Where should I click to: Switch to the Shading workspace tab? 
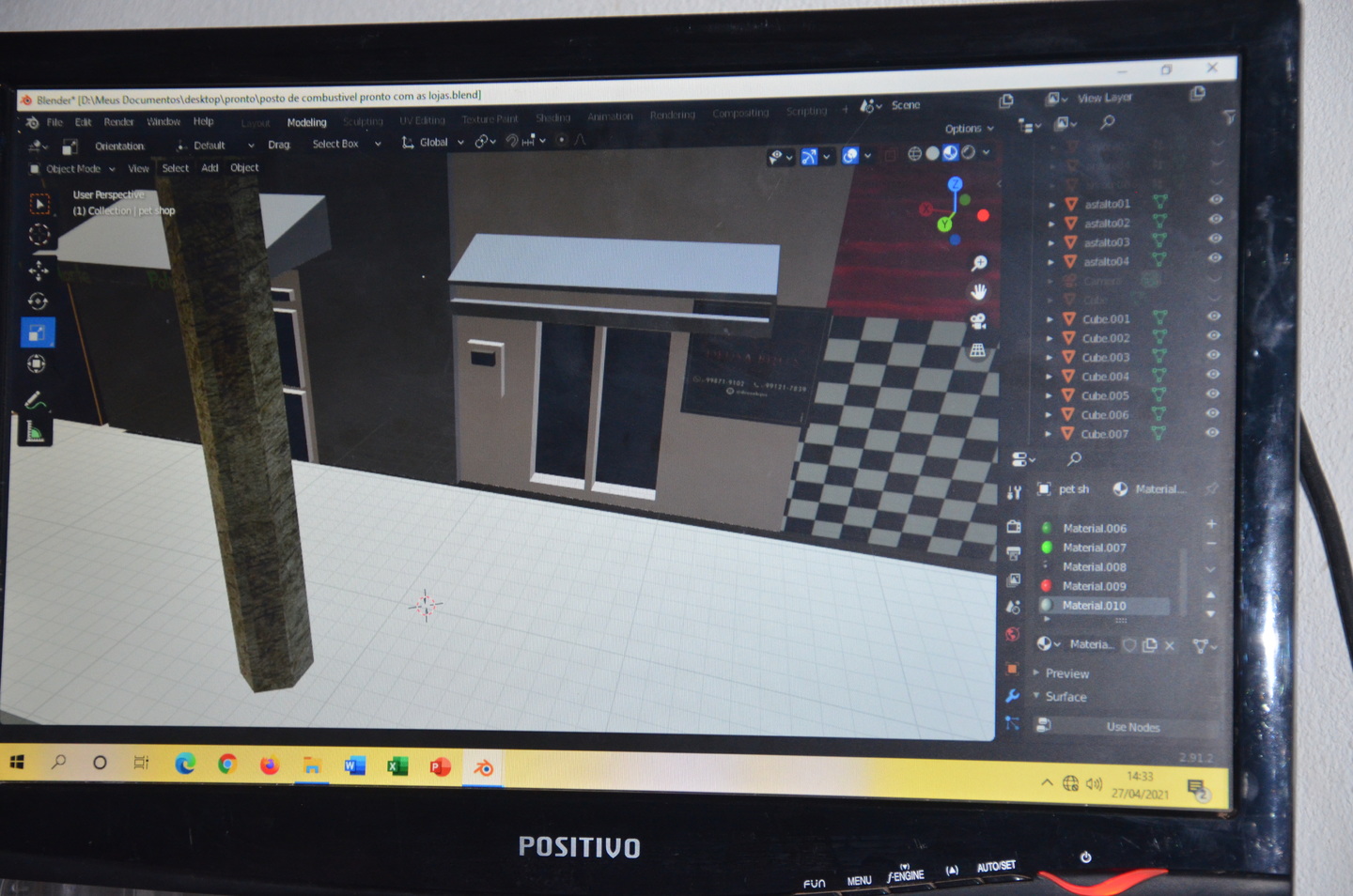[553, 118]
